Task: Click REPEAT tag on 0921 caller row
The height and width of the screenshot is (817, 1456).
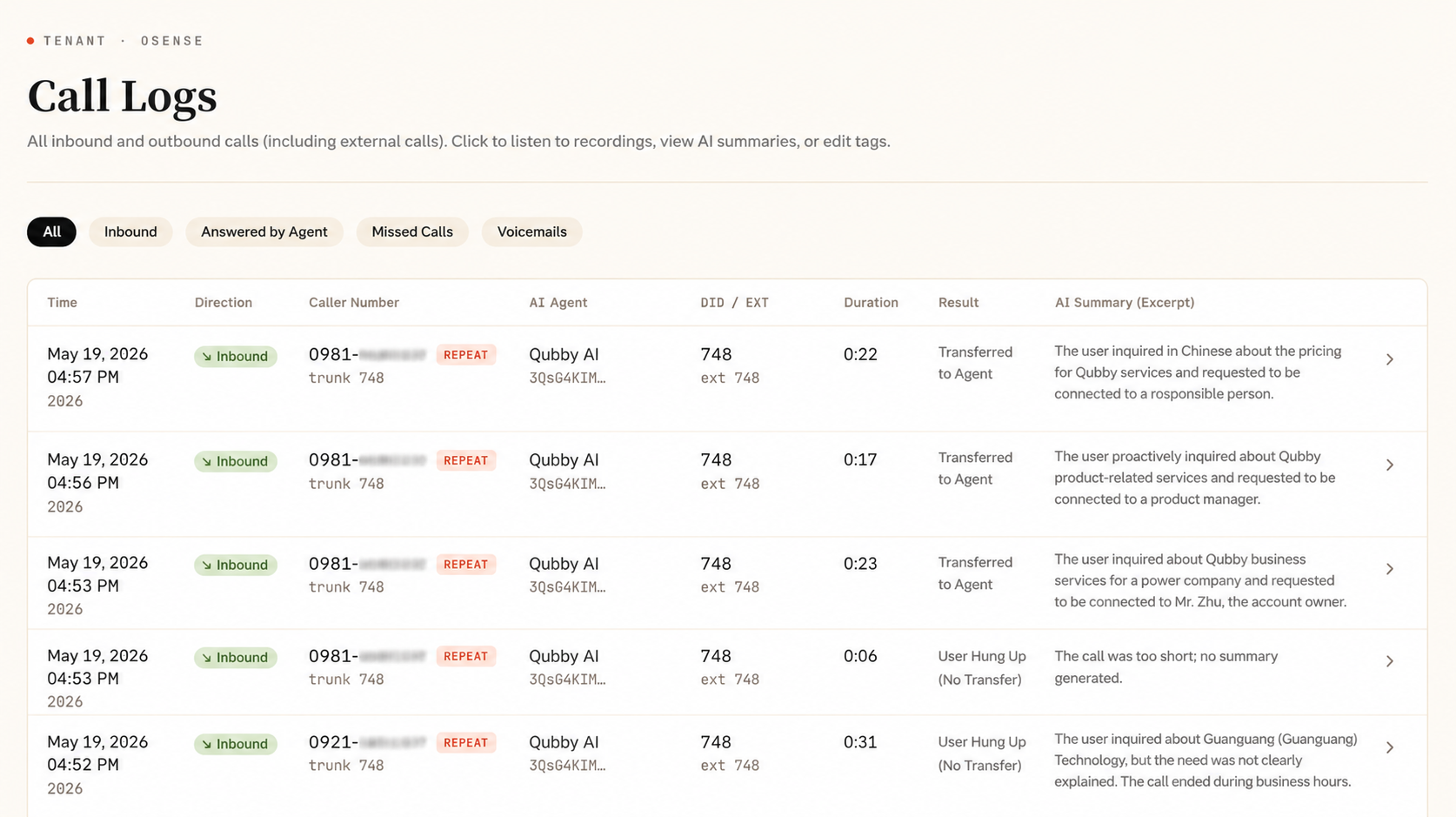Action: [466, 743]
